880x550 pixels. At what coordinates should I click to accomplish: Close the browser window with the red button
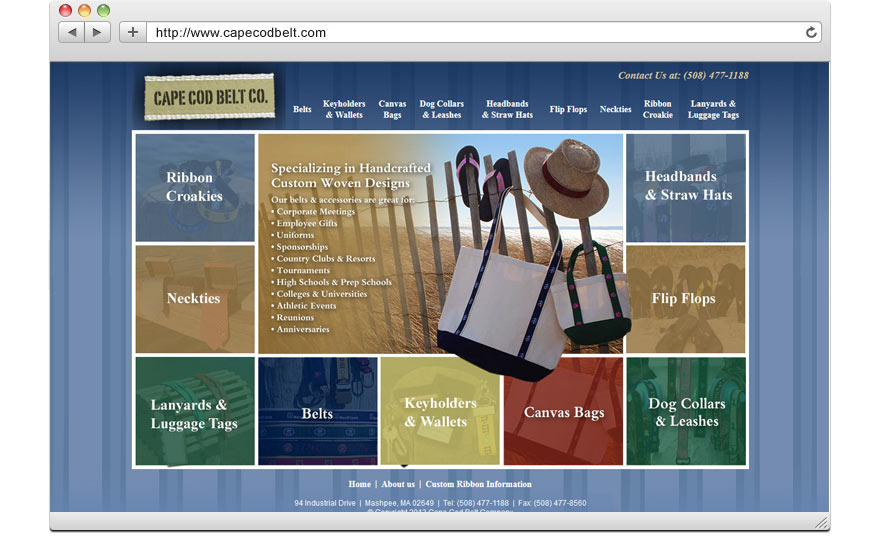66,10
